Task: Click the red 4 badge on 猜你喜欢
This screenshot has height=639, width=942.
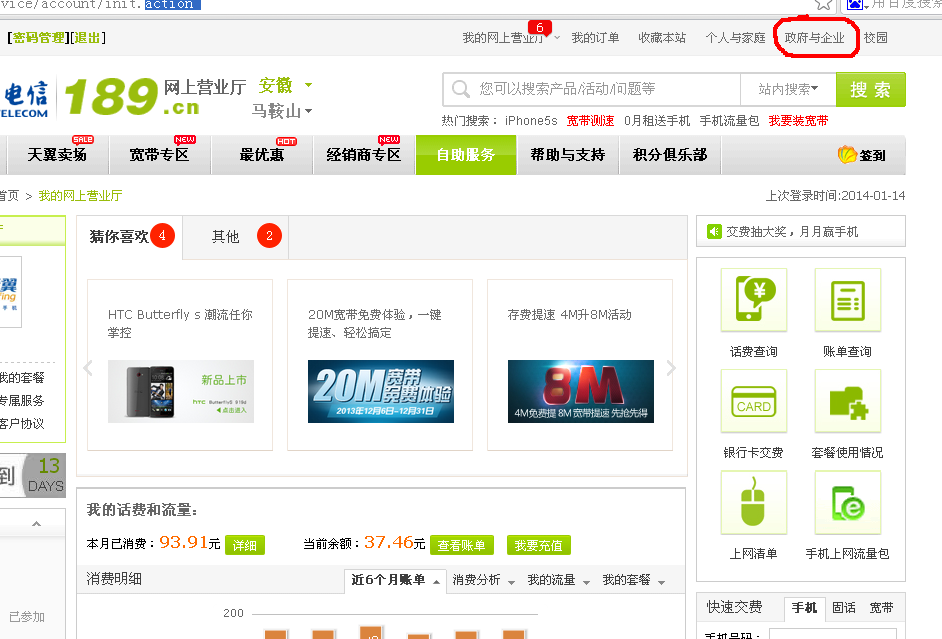Action: pos(162,235)
